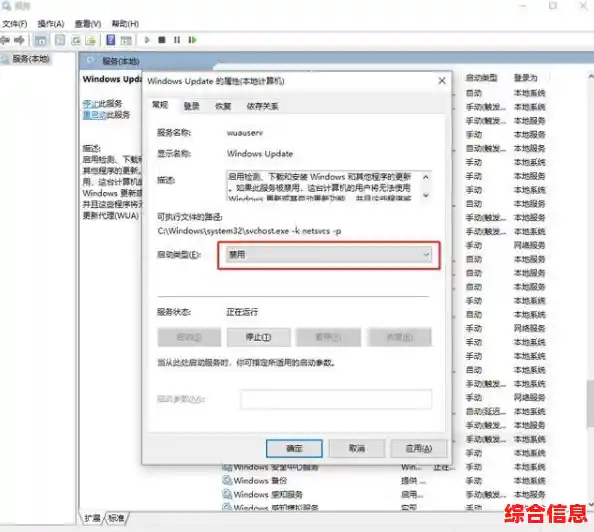Image resolution: width=594 pixels, height=532 pixels.
Task: Open the 操作(A) menu
Action: [x=51, y=24]
